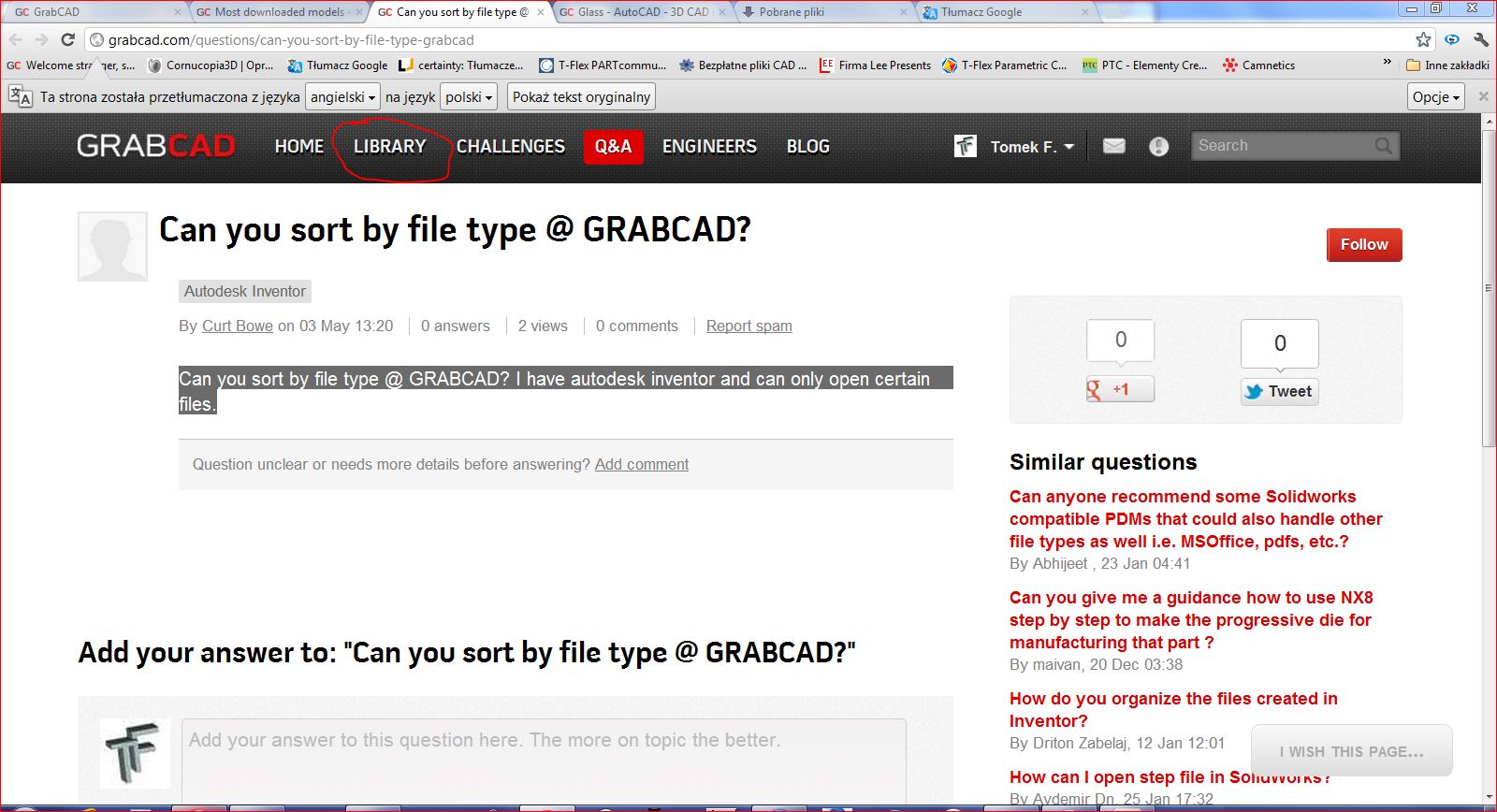The height and width of the screenshot is (812, 1497).
Task: Click the Tweet button
Action: click(1279, 391)
